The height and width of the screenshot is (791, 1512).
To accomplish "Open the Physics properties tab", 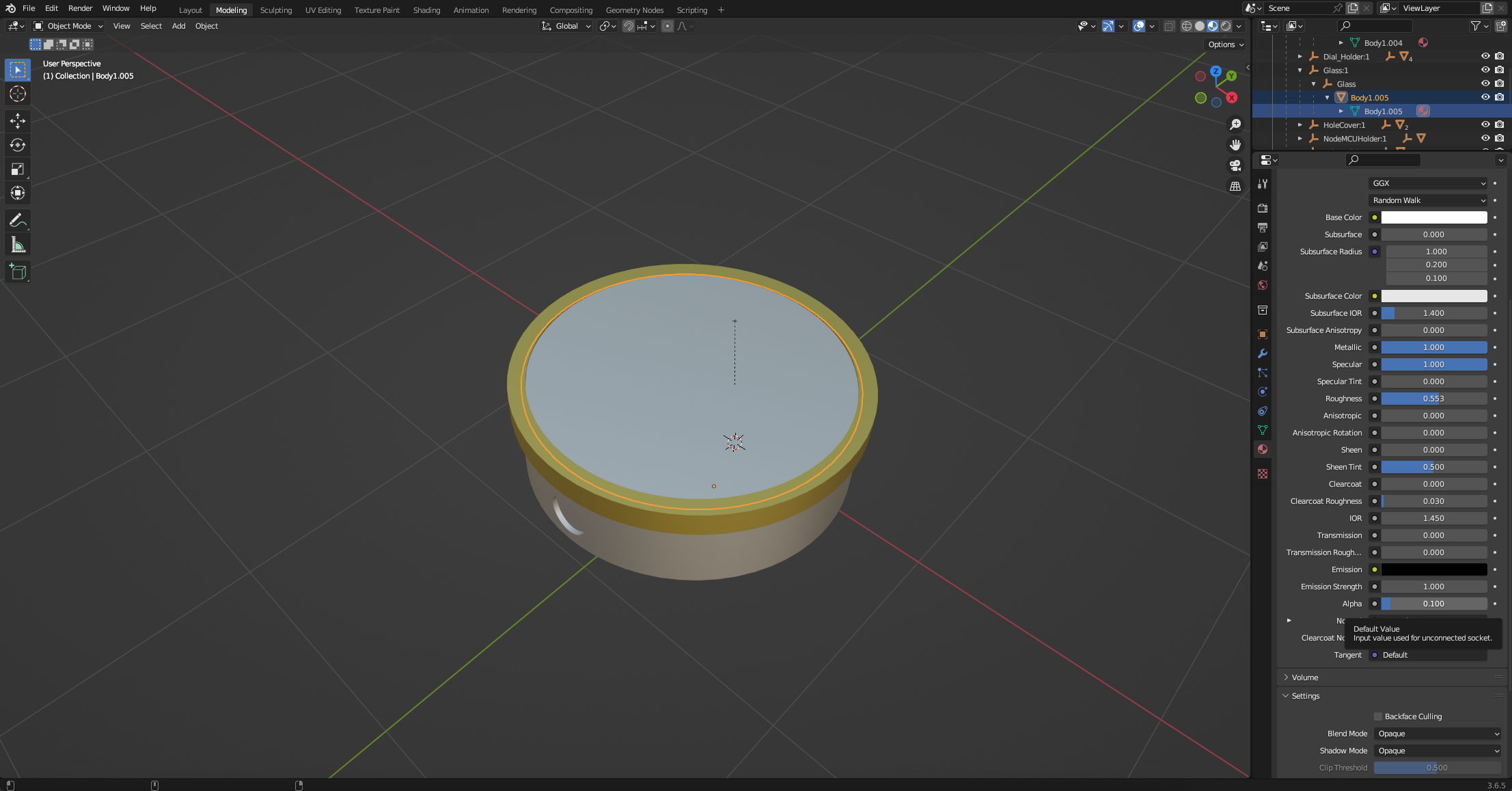I will click(1263, 392).
